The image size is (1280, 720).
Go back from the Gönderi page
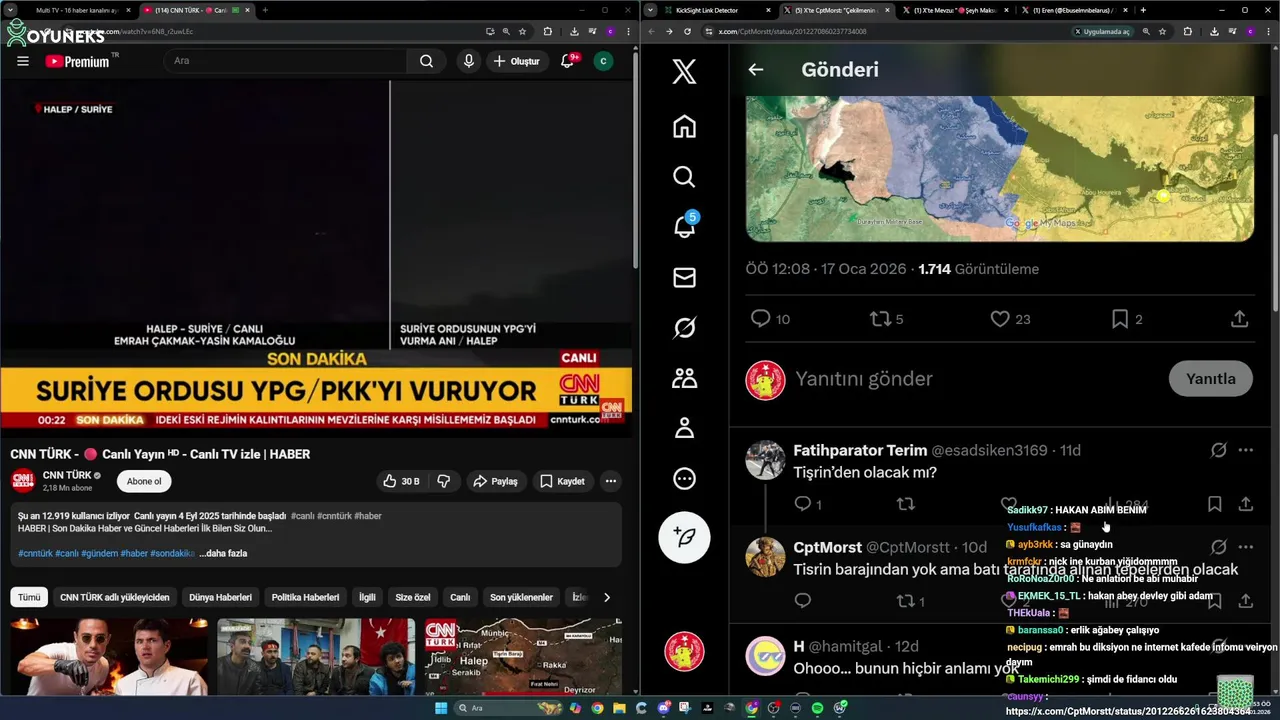tap(756, 70)
